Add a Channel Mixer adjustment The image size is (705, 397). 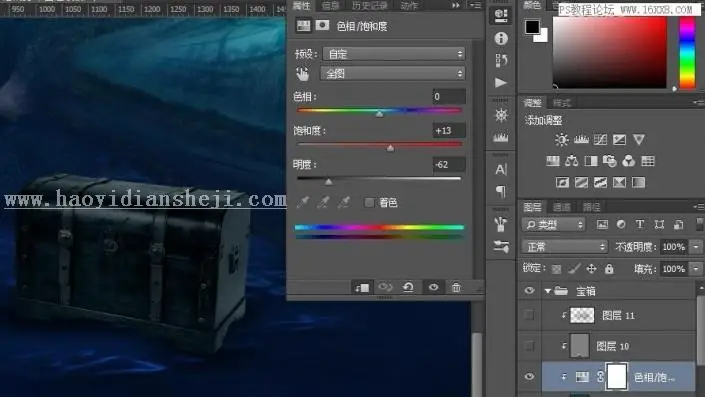(x=629, y=161)
